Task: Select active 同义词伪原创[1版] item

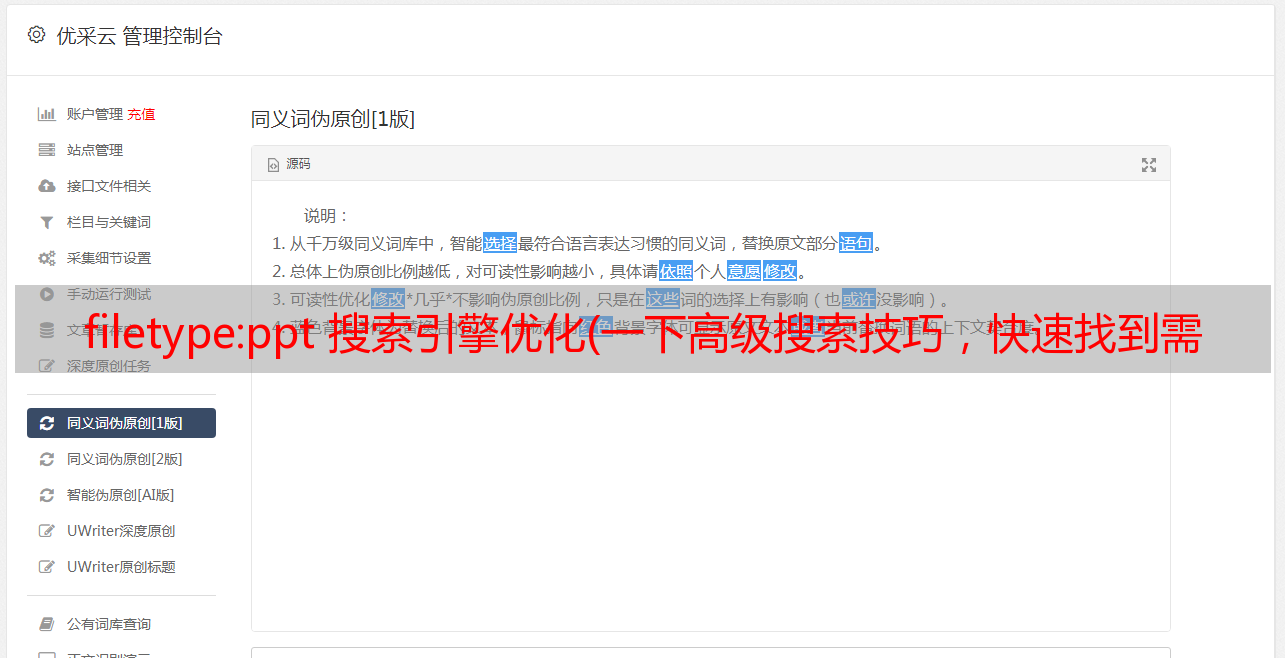Action: pos(121,423)
